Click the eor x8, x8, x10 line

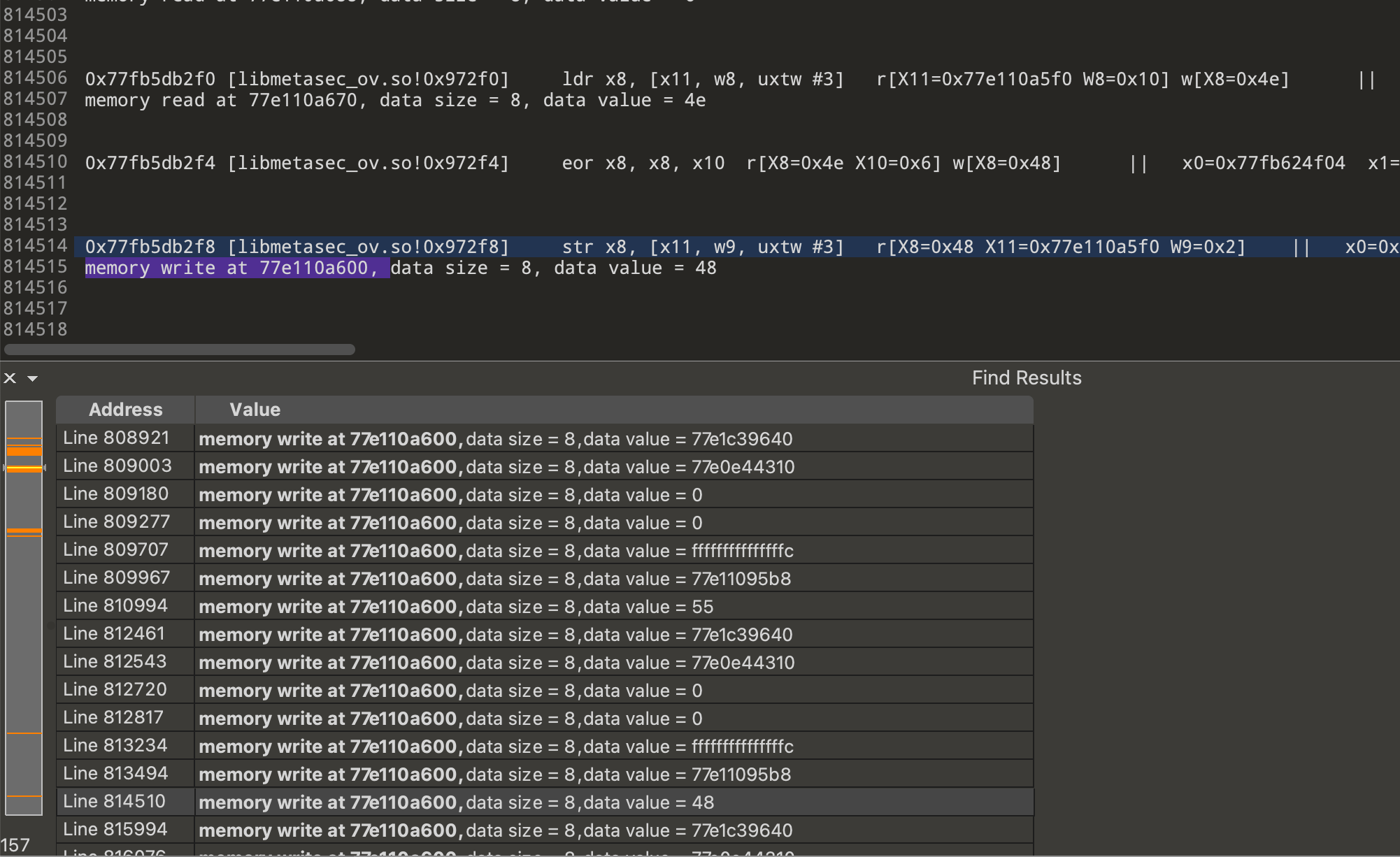point(643,163)
